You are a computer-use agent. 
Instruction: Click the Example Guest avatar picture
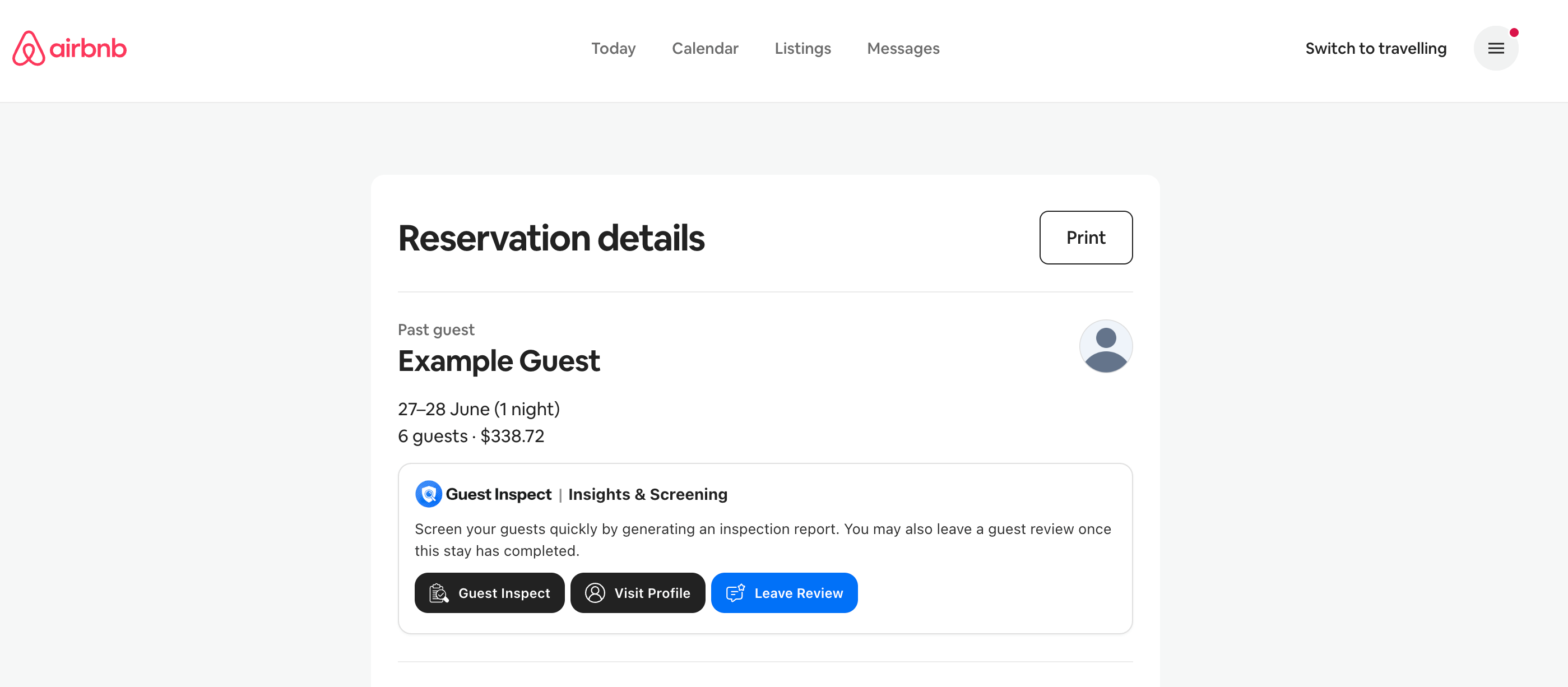tap(1106, 346)
